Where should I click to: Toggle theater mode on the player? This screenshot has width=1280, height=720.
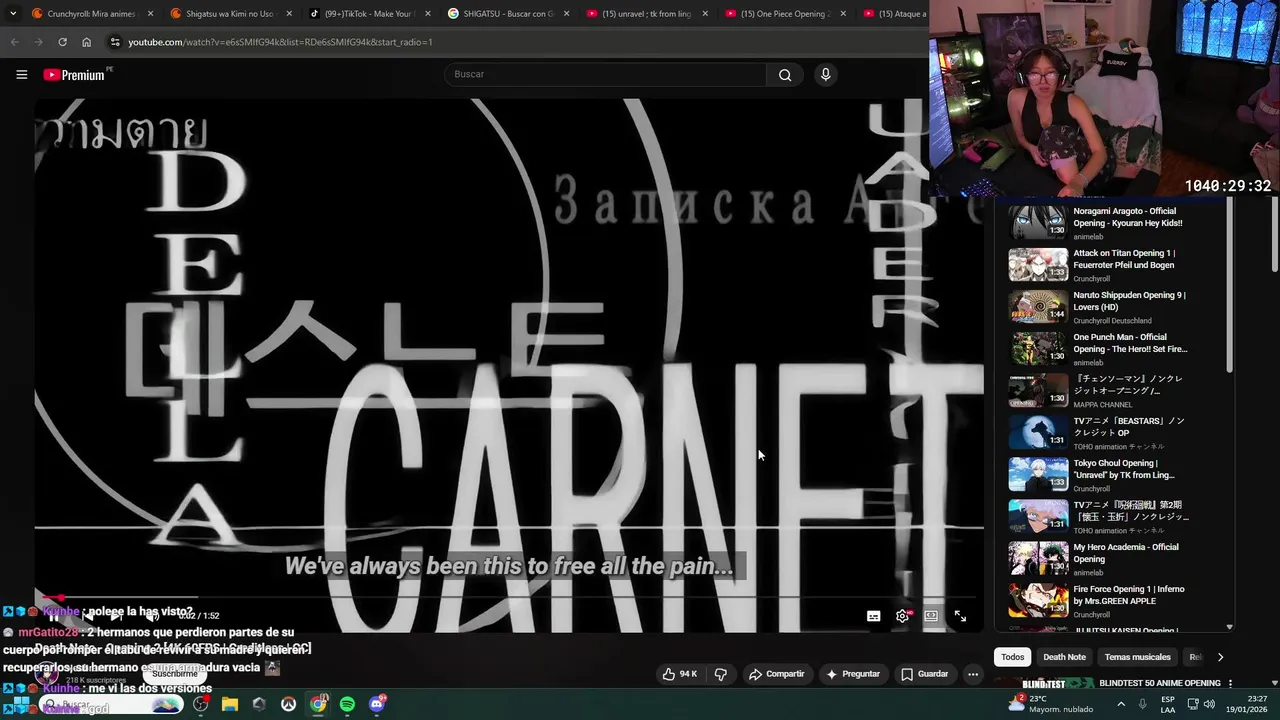coord(931,617)
